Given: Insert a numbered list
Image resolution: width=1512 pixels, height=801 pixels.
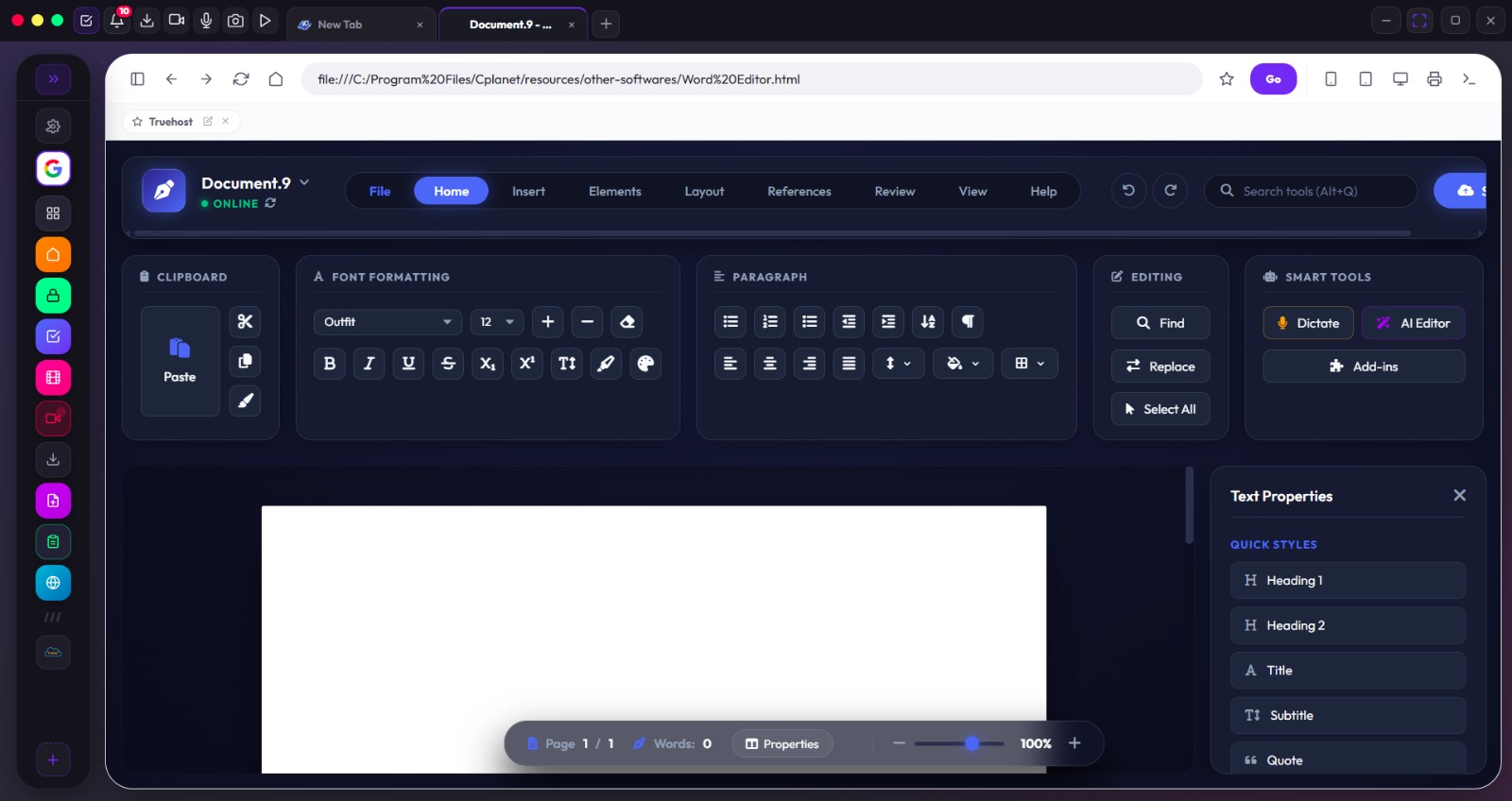Looking at the screenshot, I should tap(770, 322).
